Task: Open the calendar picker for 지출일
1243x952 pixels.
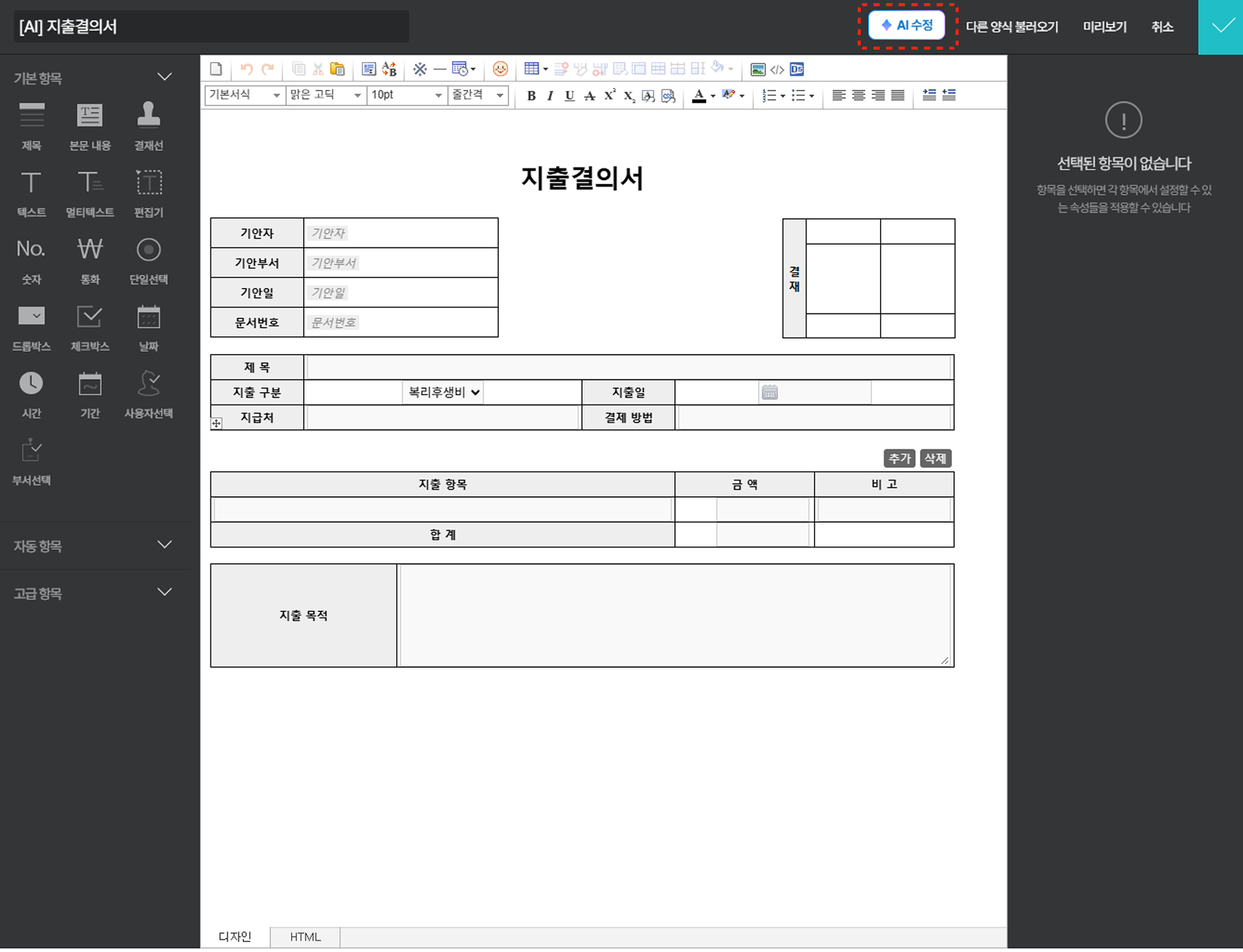Action: pos(769,392)
